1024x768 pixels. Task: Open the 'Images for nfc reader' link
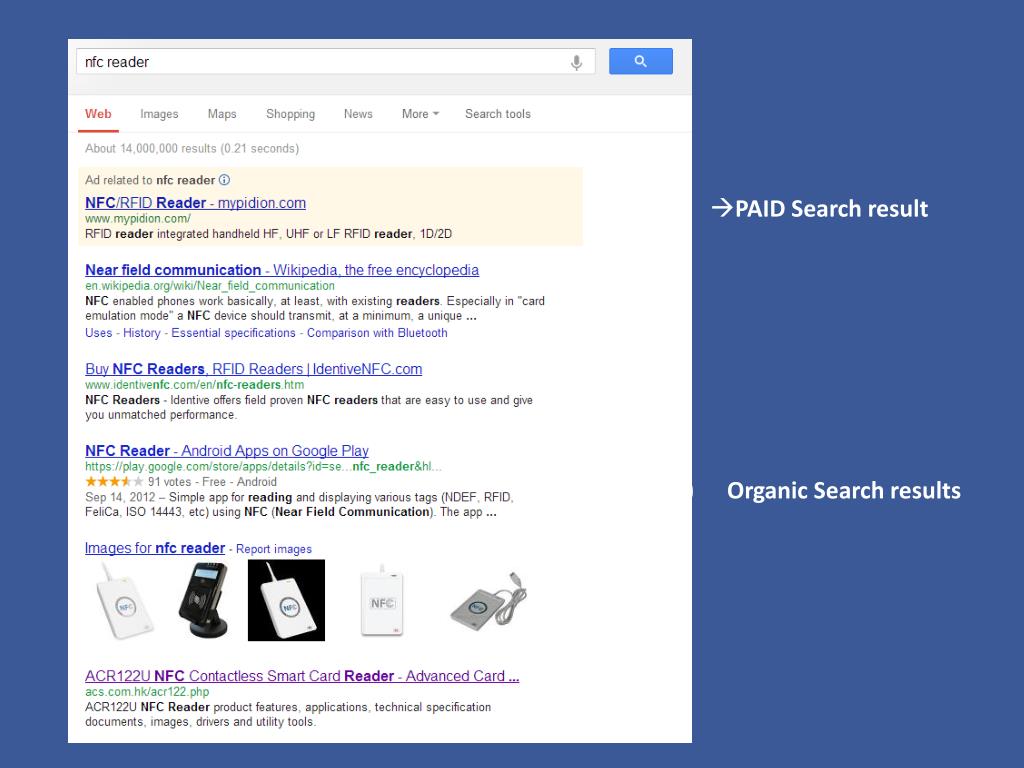[155, 548]
